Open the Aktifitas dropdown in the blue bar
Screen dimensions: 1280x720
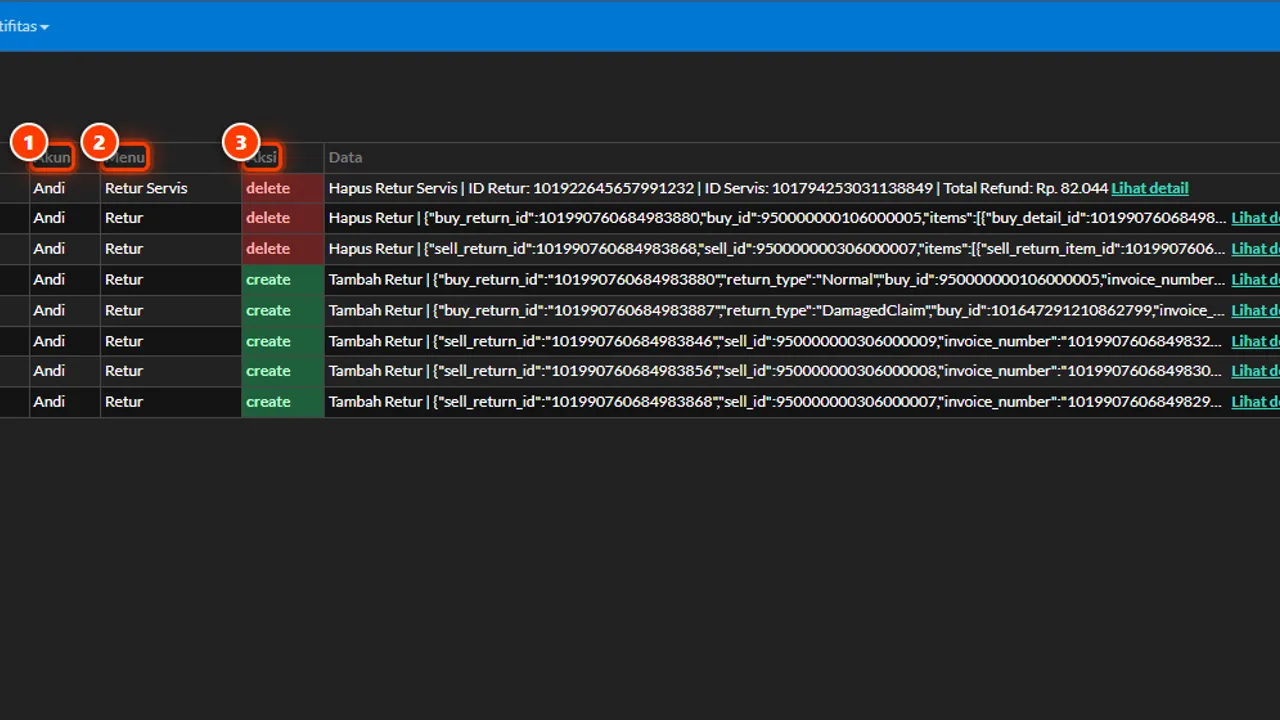tap(22, 26)
